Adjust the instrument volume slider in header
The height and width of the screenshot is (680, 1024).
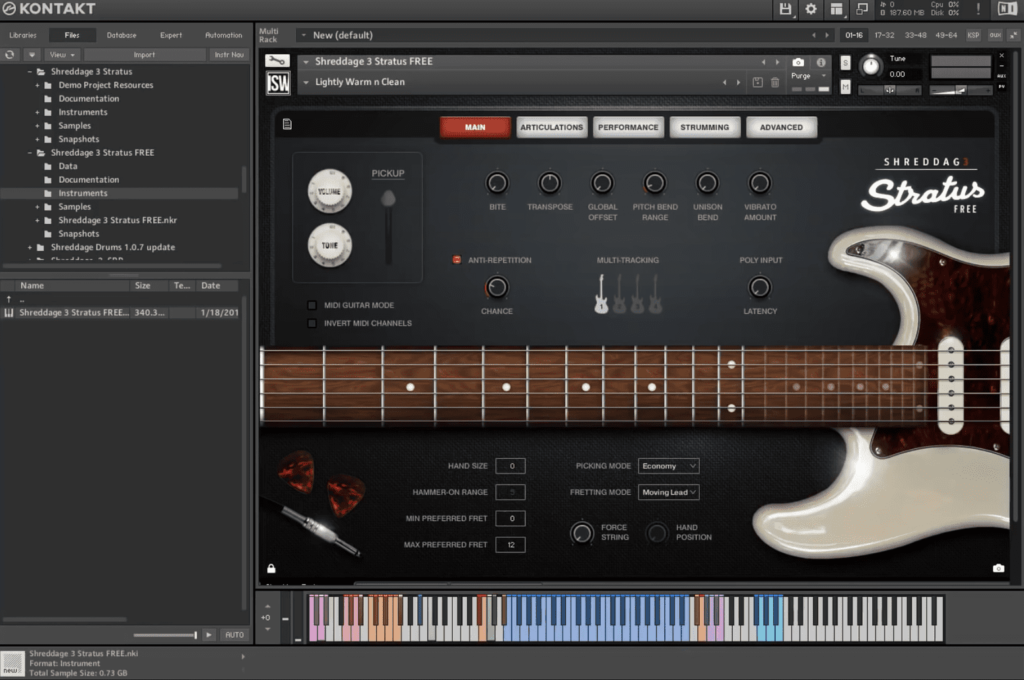959,90
